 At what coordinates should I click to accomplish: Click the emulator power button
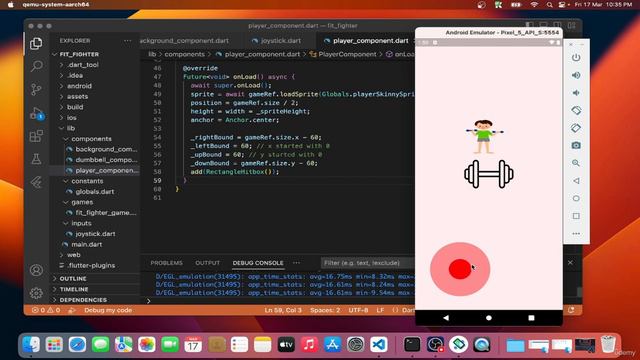(576, 58)
